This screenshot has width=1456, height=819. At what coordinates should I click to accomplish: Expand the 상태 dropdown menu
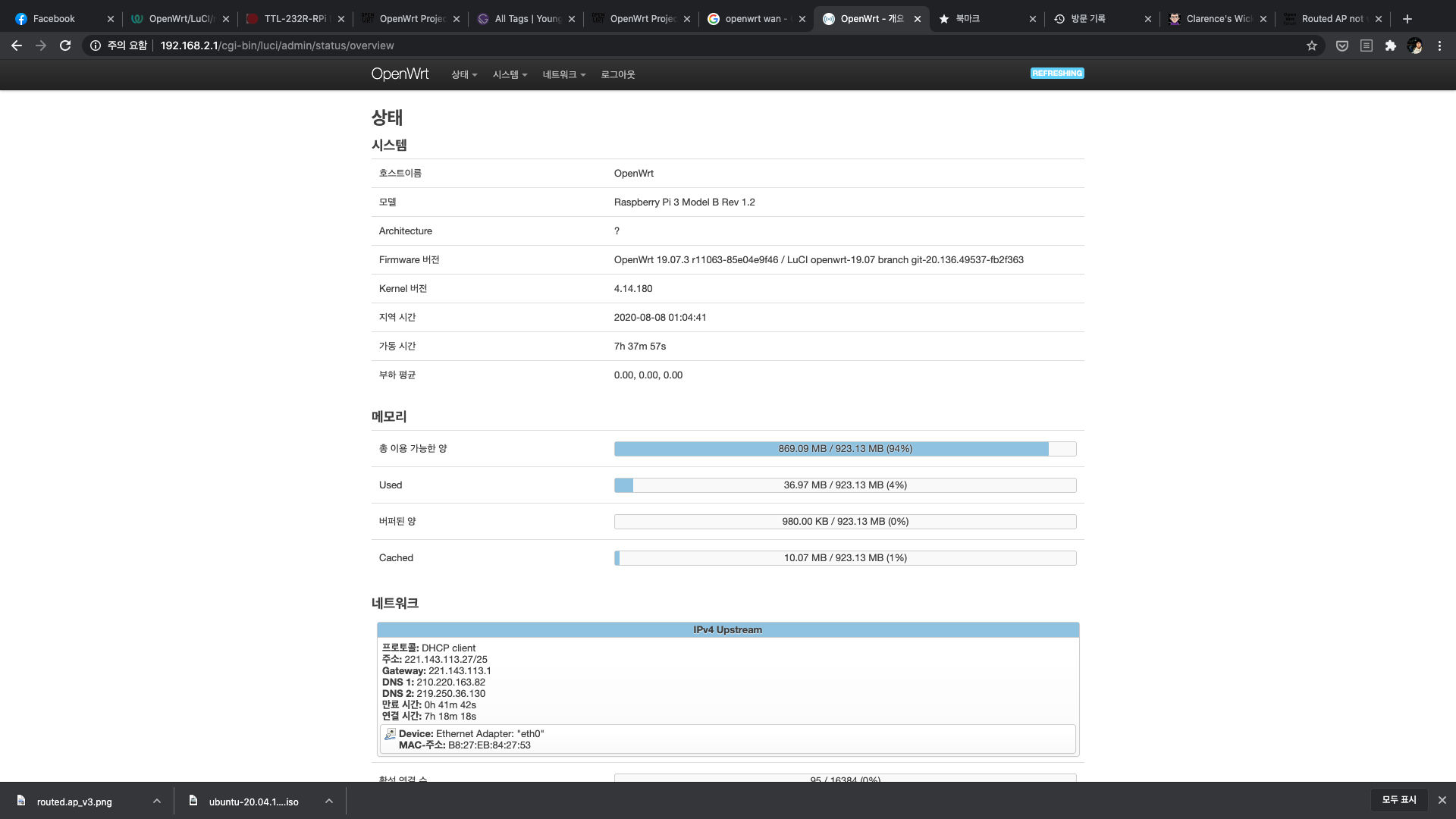pyautogui.click(x=464, y=74)
